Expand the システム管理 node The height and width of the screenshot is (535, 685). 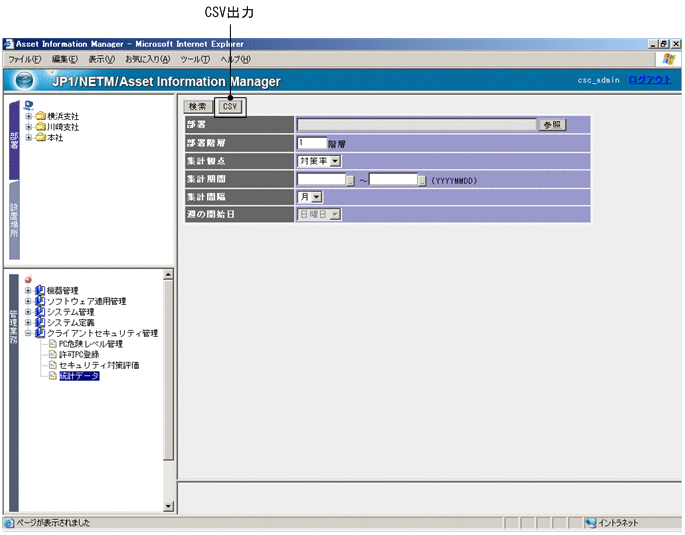pyautogui.click(x=28, y=312)
